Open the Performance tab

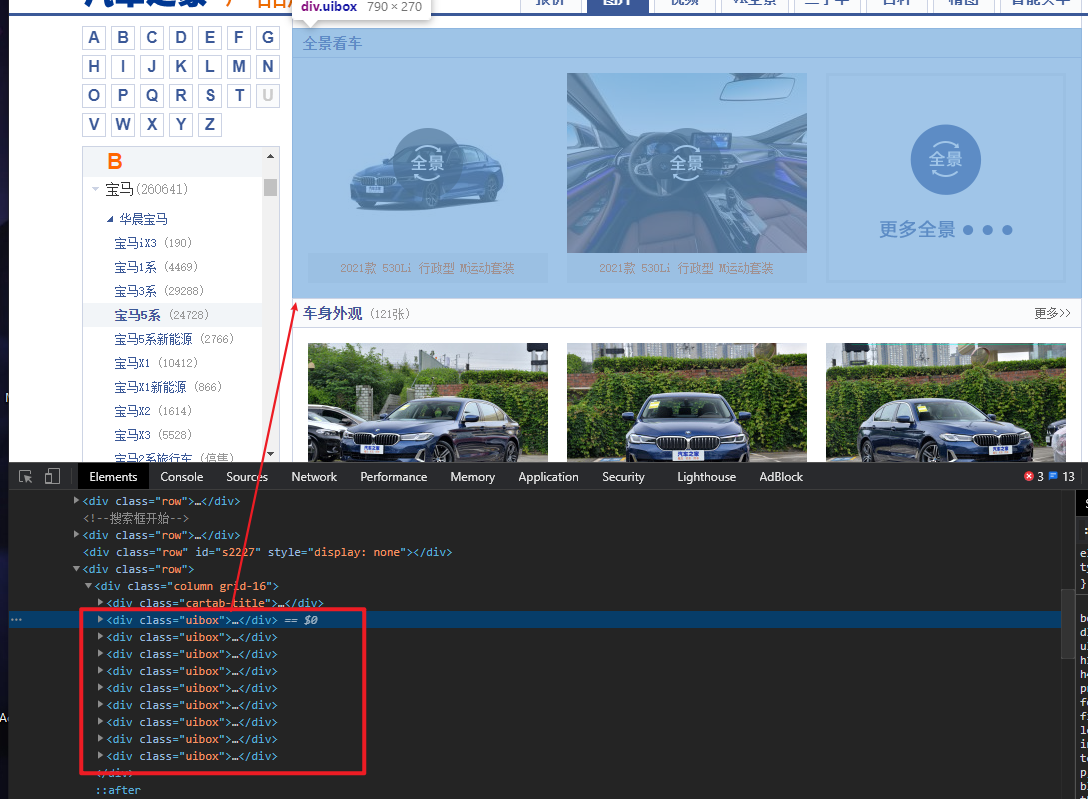click(x=393, y=476)
